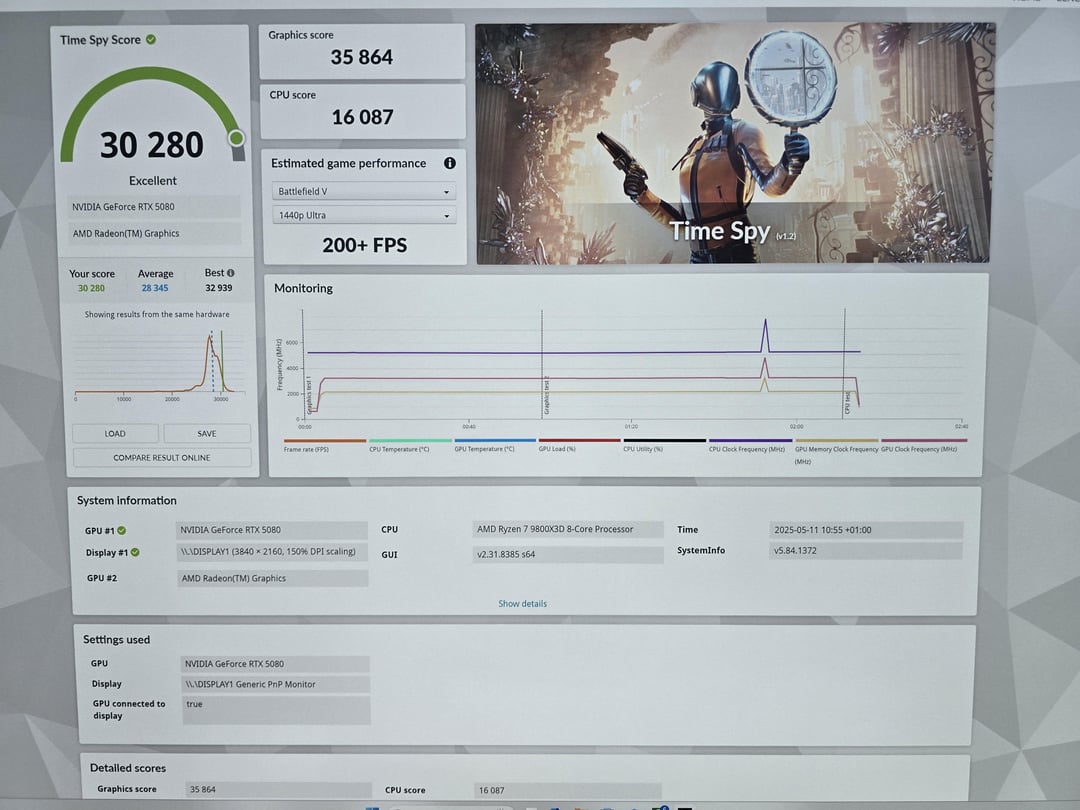The width and height of the screenshot is (1080, 810).
Task: Click the green verified check beside Time Spy Score
Action: (151, 39)
